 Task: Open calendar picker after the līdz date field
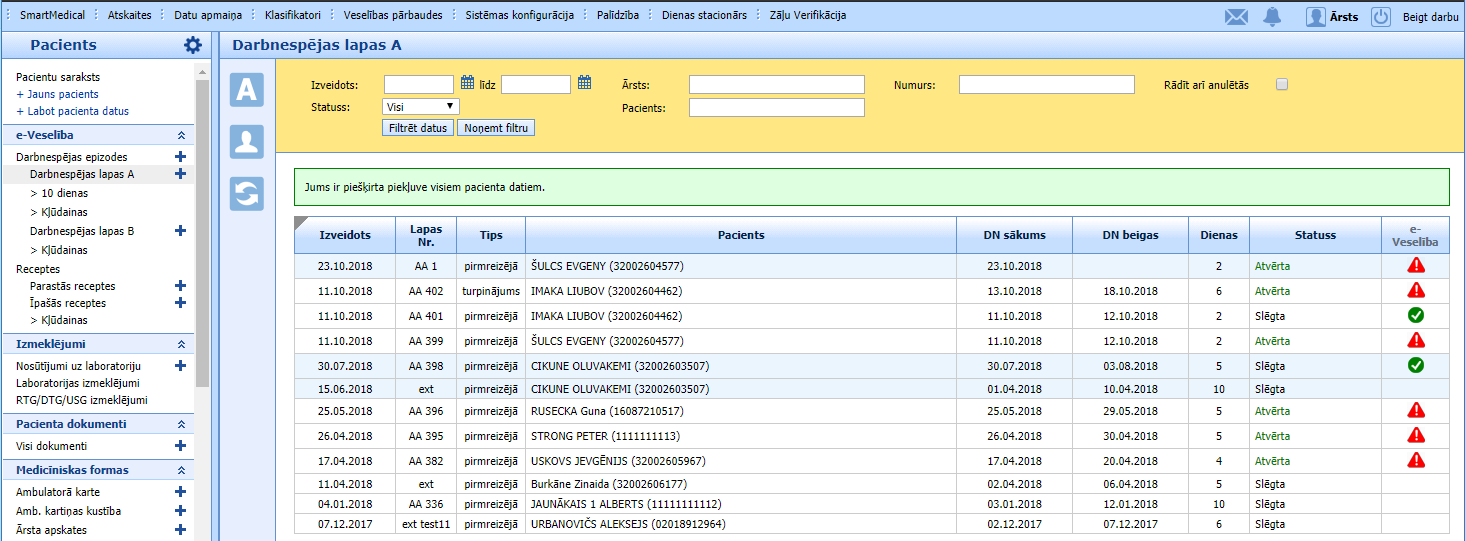click(585, 83)
